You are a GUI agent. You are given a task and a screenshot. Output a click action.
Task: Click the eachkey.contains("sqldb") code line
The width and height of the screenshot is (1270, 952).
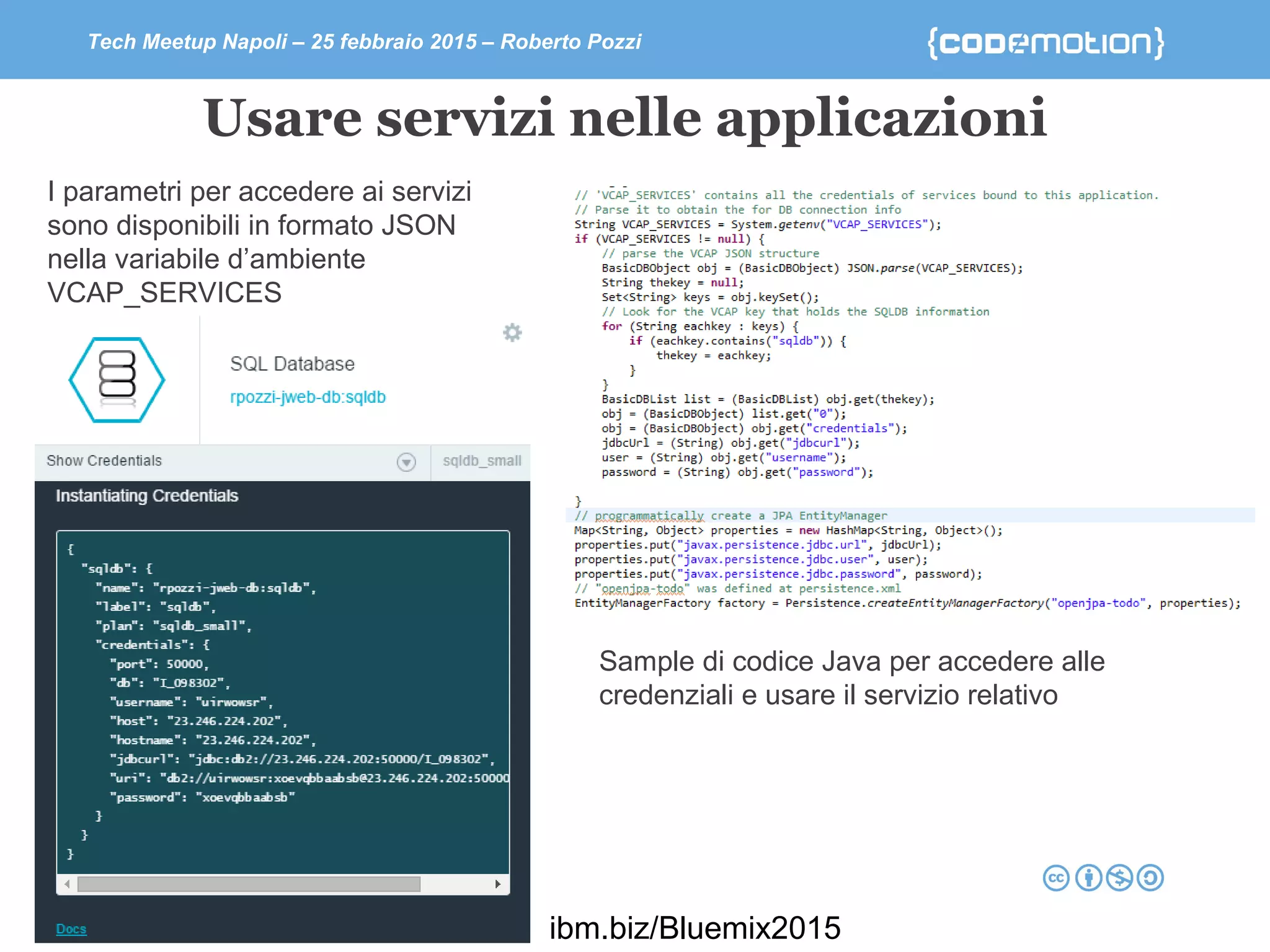[738, 341]
